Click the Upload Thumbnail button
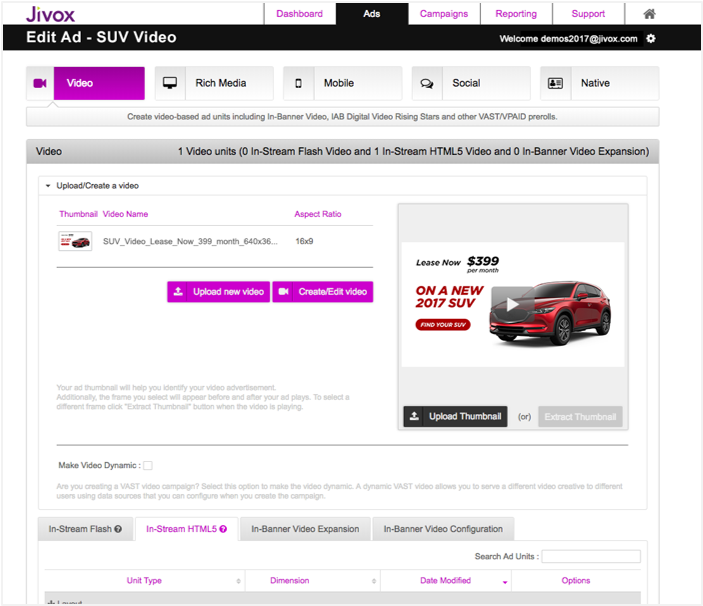Screen dimensions: 703x606 pyautogui.click(x=456, y=416)
